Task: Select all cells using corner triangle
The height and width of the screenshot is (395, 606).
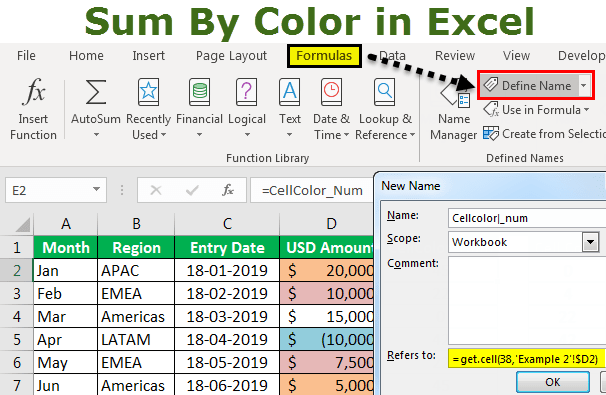Action: (23, 225)
